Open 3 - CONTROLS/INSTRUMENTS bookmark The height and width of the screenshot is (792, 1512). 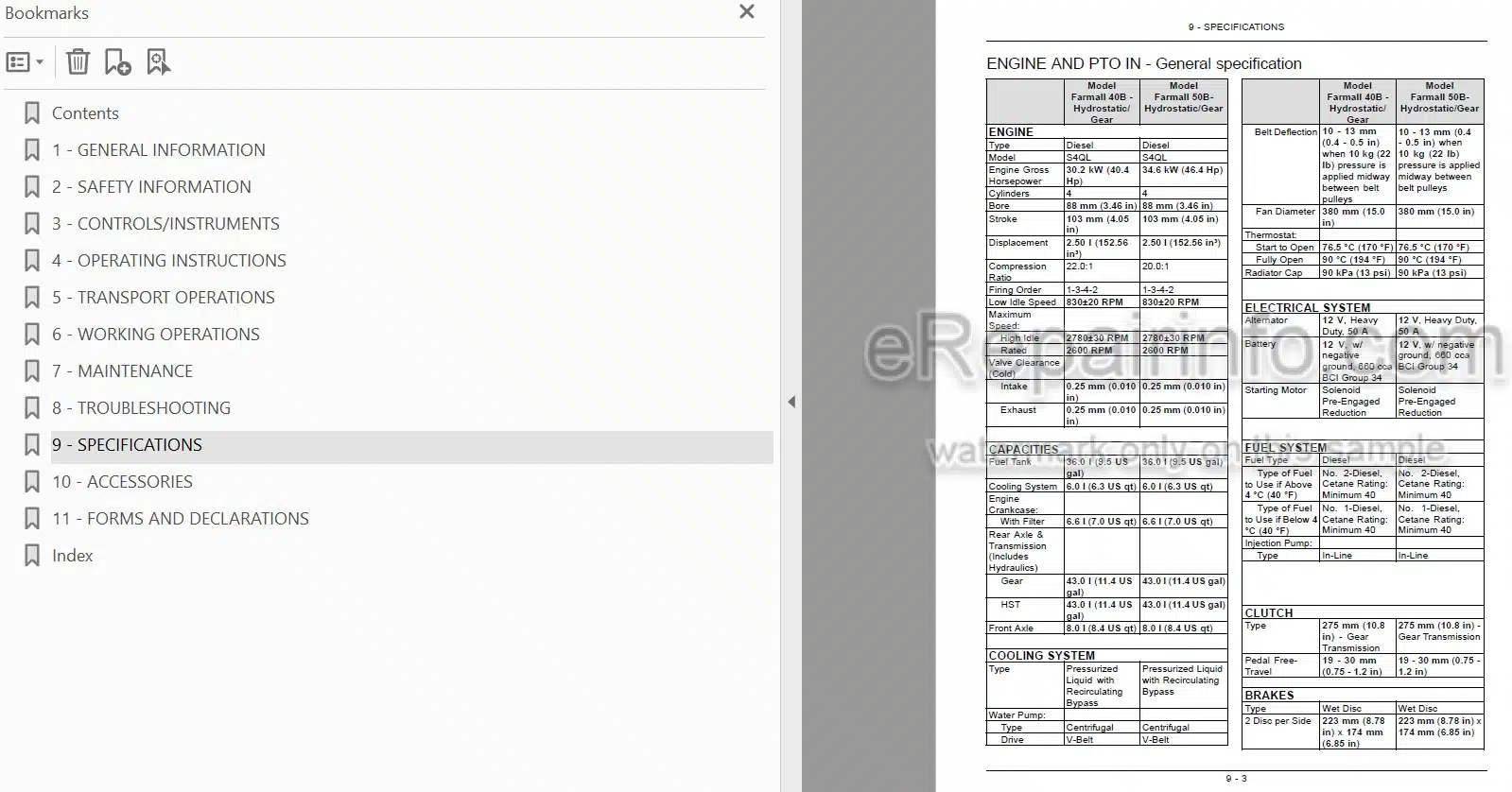[x=165, y=224]
